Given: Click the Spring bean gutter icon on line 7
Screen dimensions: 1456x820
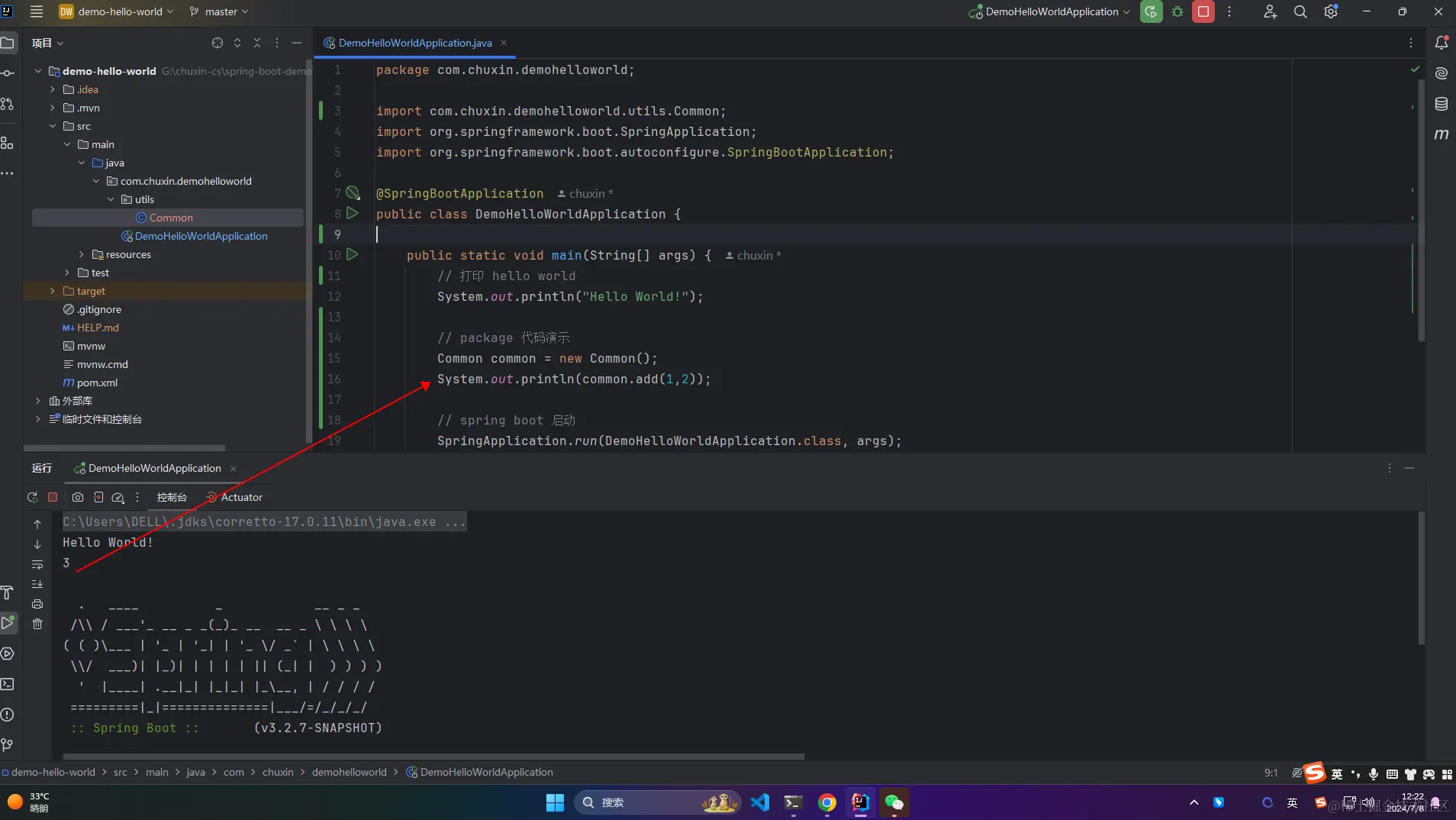Looking at the screenshot, I should (352, 192).
